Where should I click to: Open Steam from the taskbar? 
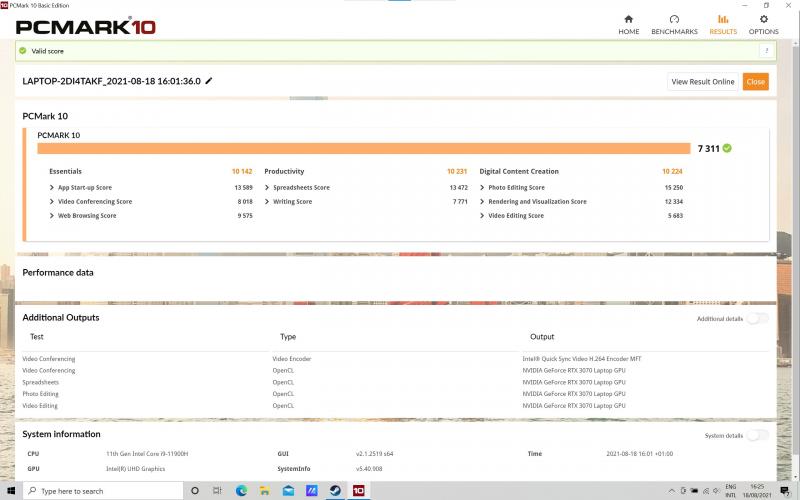(335, 490)
